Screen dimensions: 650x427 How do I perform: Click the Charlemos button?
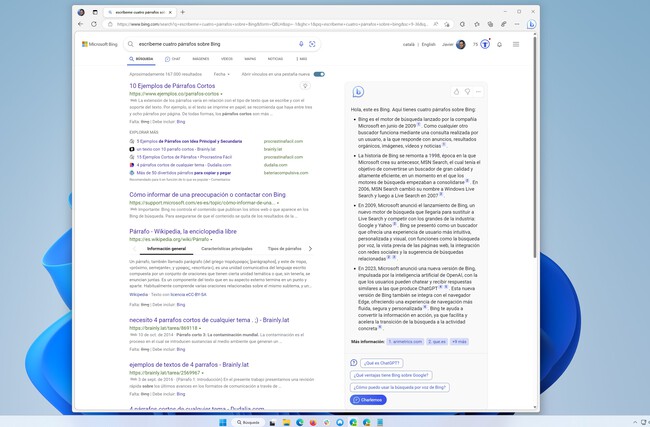[x=369, y=399]
